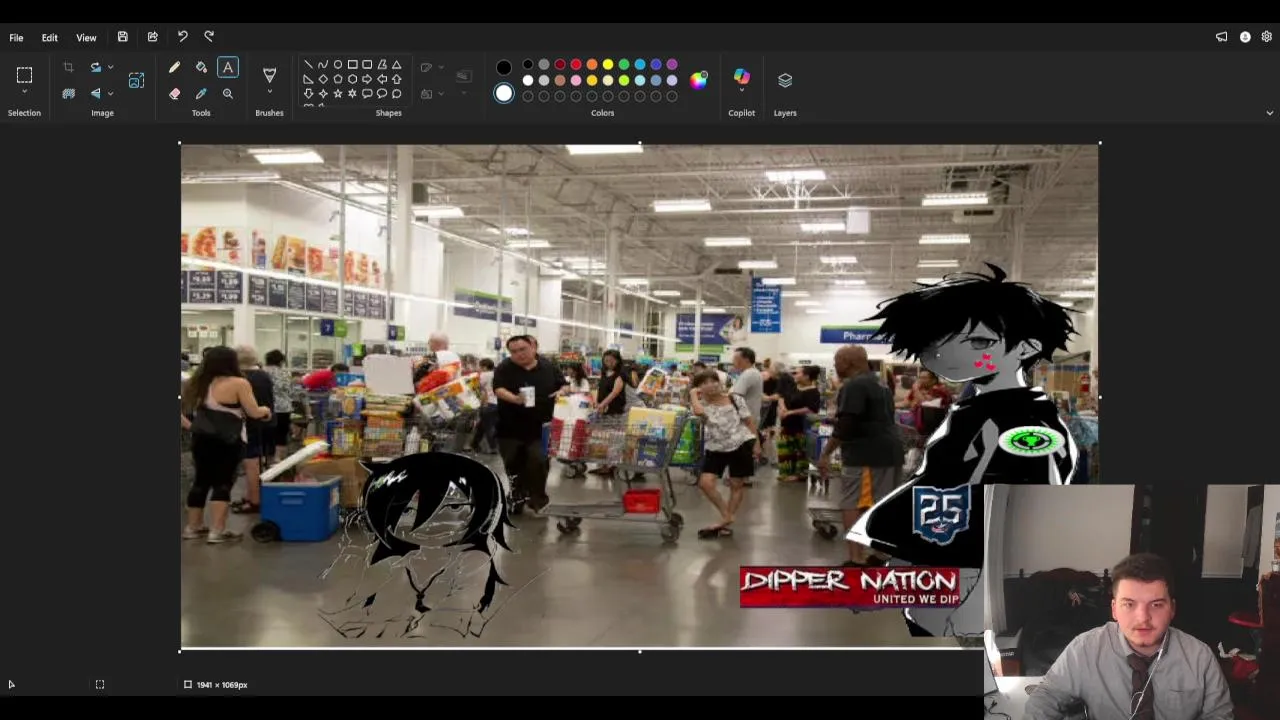
Task: Pick the green color swatch
Action: point(624,65)
